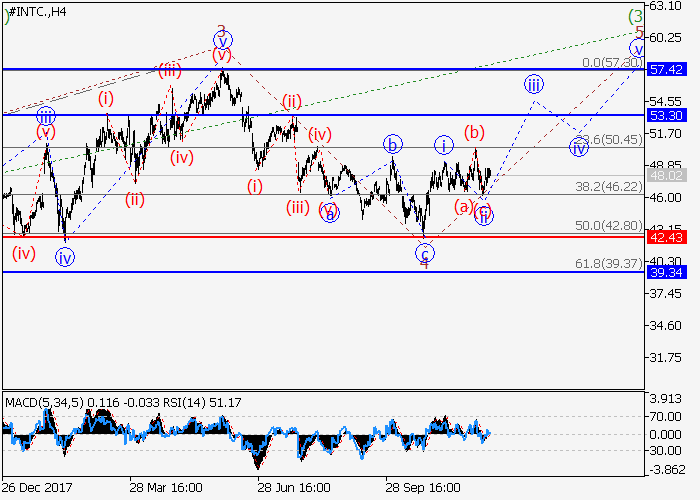Viewport: 700px width, 500px height.
Task: Click the forecast circled iv wave marker
Action: pos(578,148)
